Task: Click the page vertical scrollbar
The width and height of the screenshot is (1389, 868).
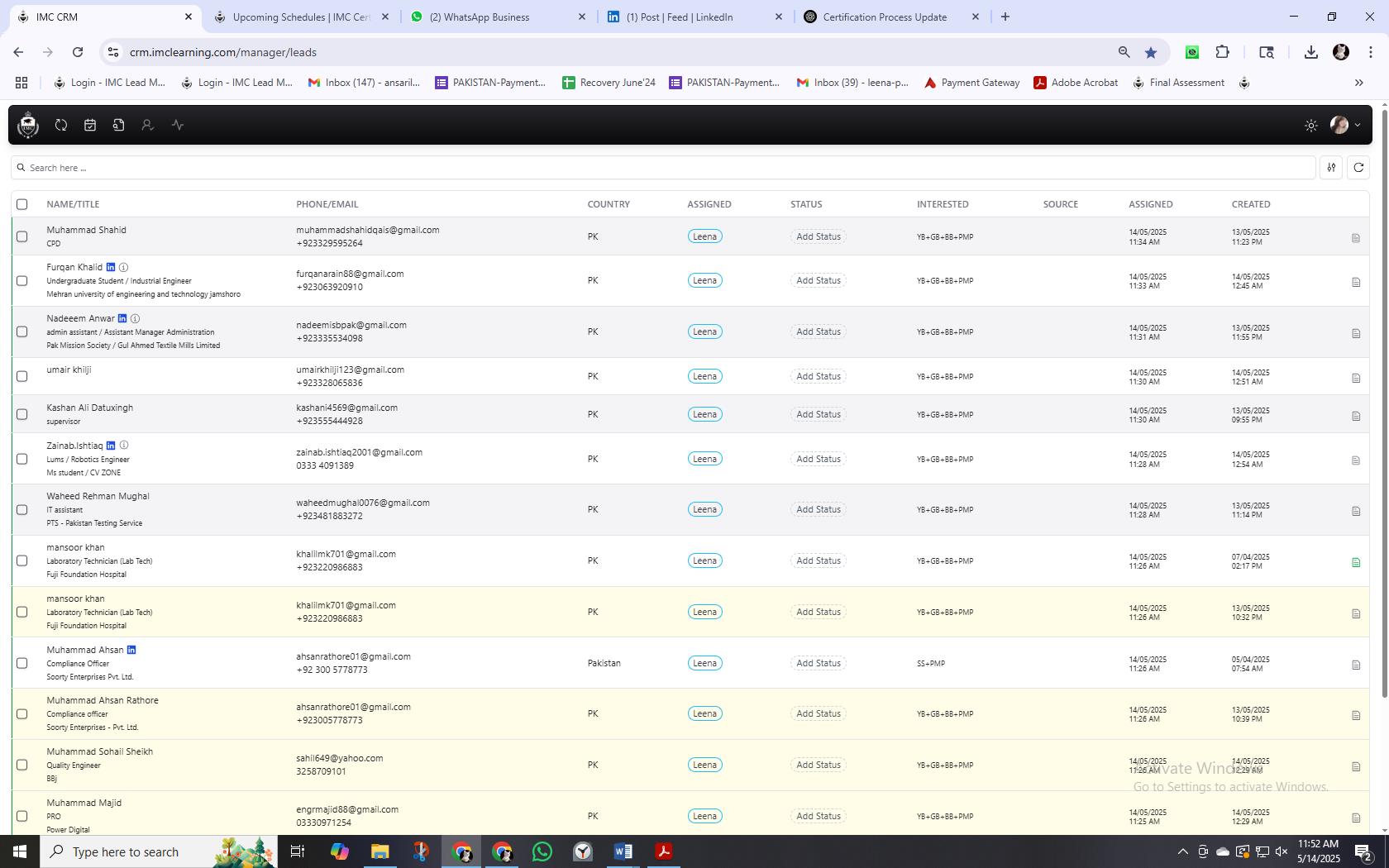Action: 1384,405
